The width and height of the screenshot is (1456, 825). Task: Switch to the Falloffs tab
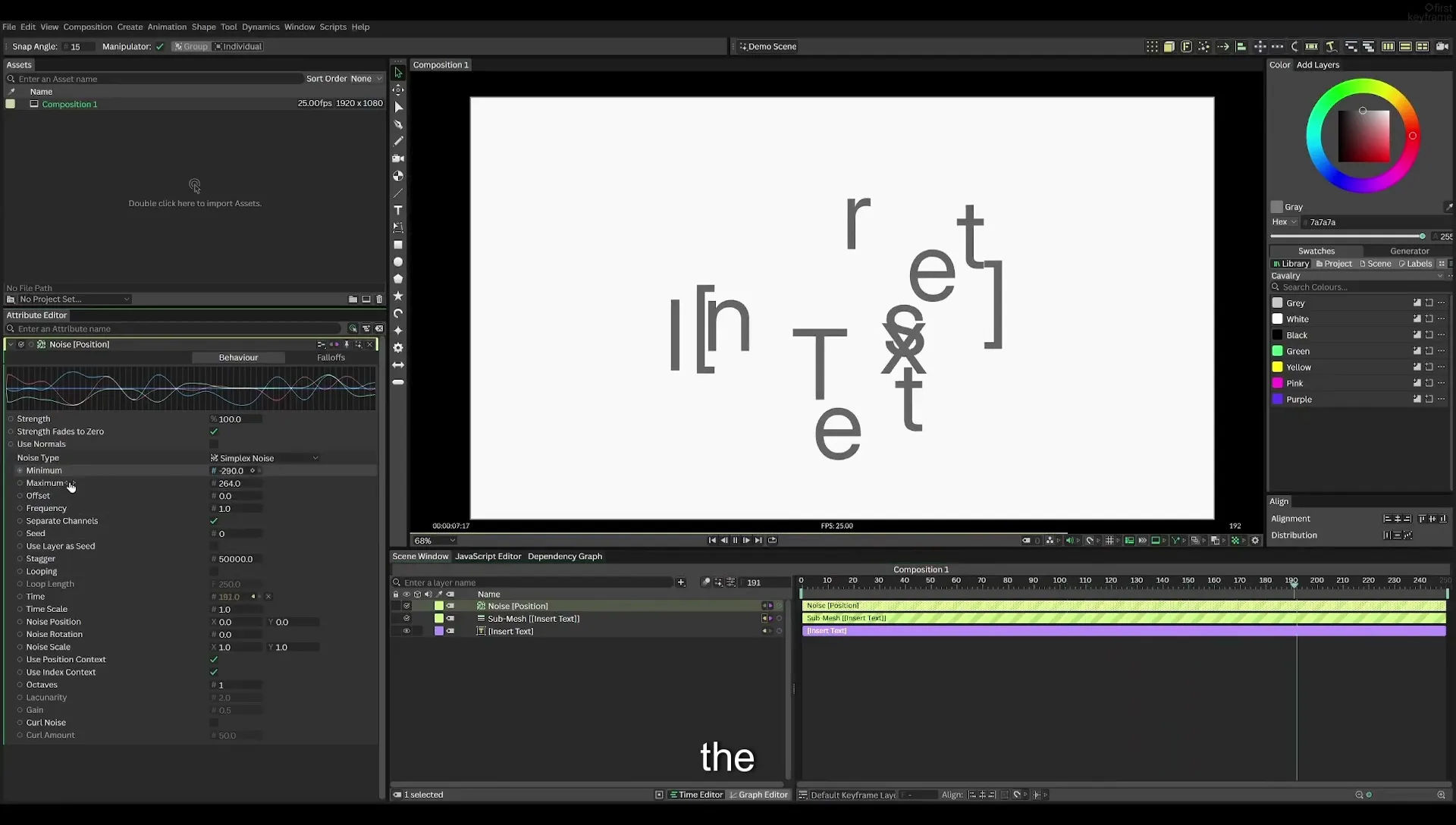pos(331,357)
